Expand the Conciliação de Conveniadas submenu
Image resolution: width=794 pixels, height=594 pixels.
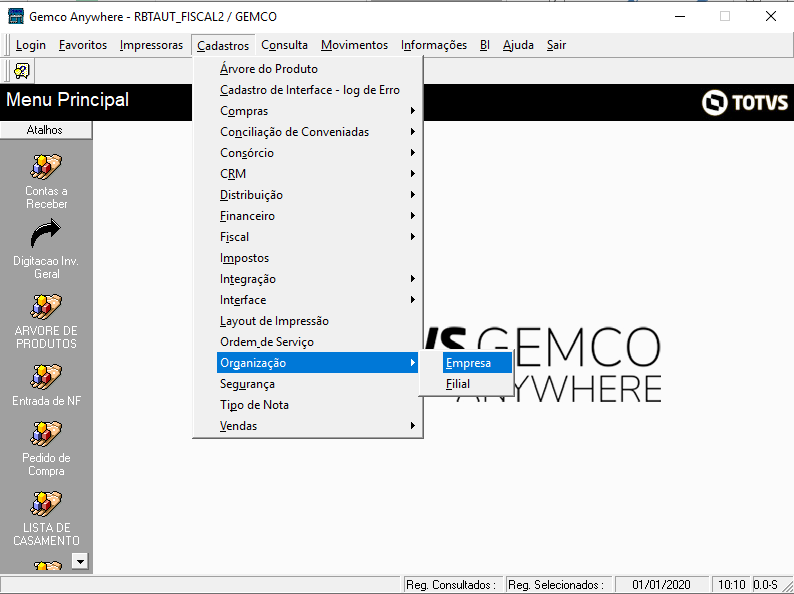click(317, 132)
